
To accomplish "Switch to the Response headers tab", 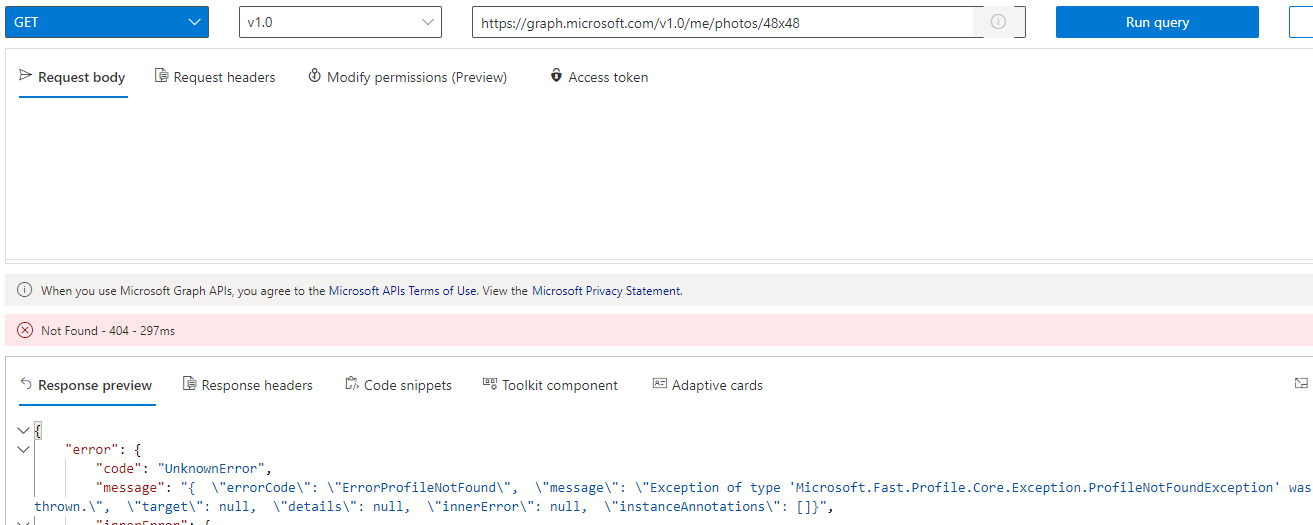I will point(248,385).
